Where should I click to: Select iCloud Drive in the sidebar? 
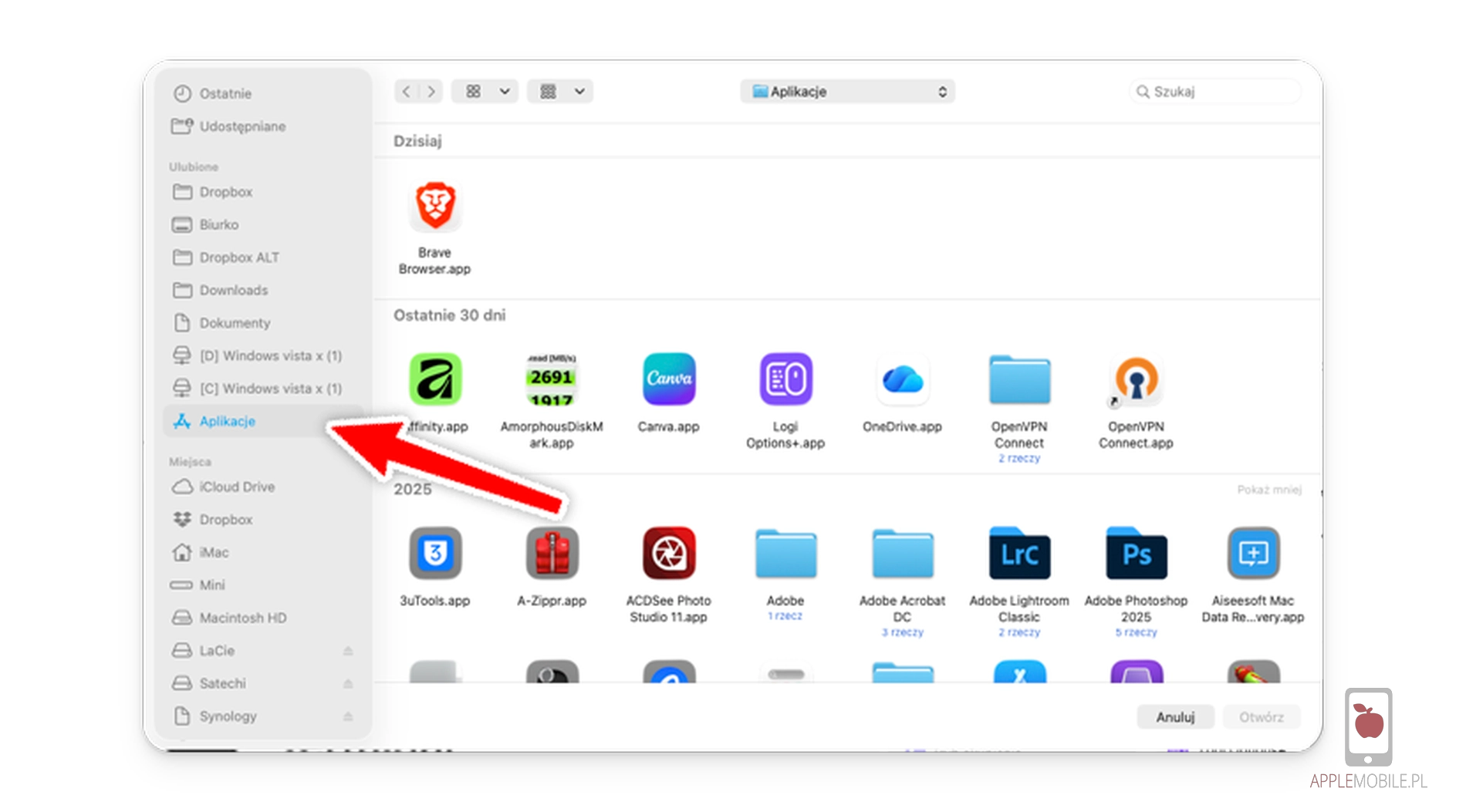(236, 487)
